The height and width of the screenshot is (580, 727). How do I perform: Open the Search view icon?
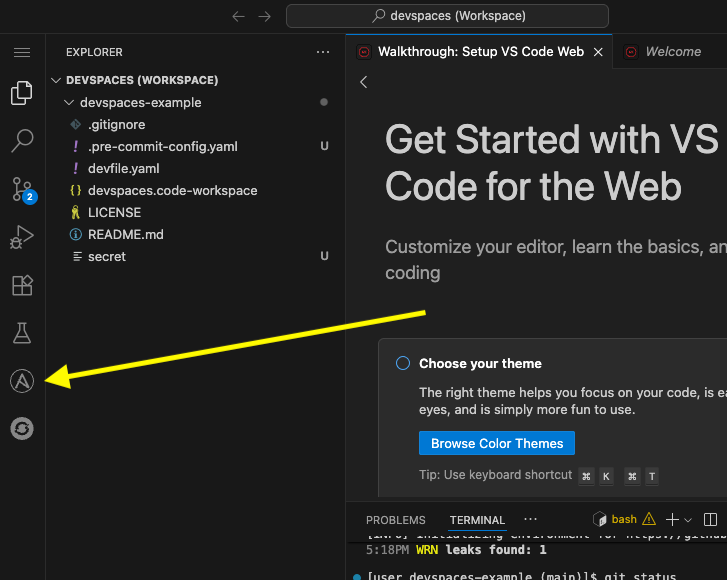22,140
